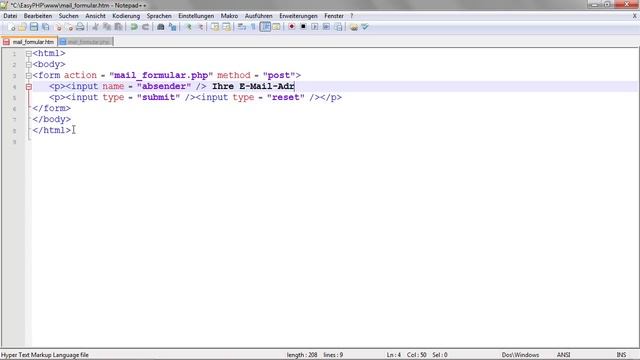The width and height of the screenshot is (640, 360).
Task: Open the Bearbeiten menu
Action: (38, 16)
